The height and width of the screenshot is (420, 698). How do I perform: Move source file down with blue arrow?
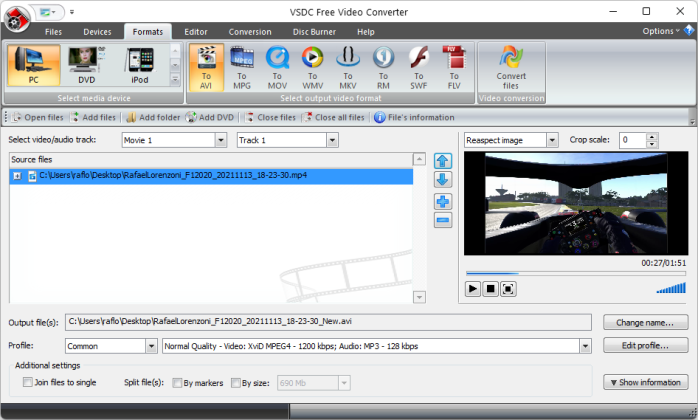click(x=442, y=179)
